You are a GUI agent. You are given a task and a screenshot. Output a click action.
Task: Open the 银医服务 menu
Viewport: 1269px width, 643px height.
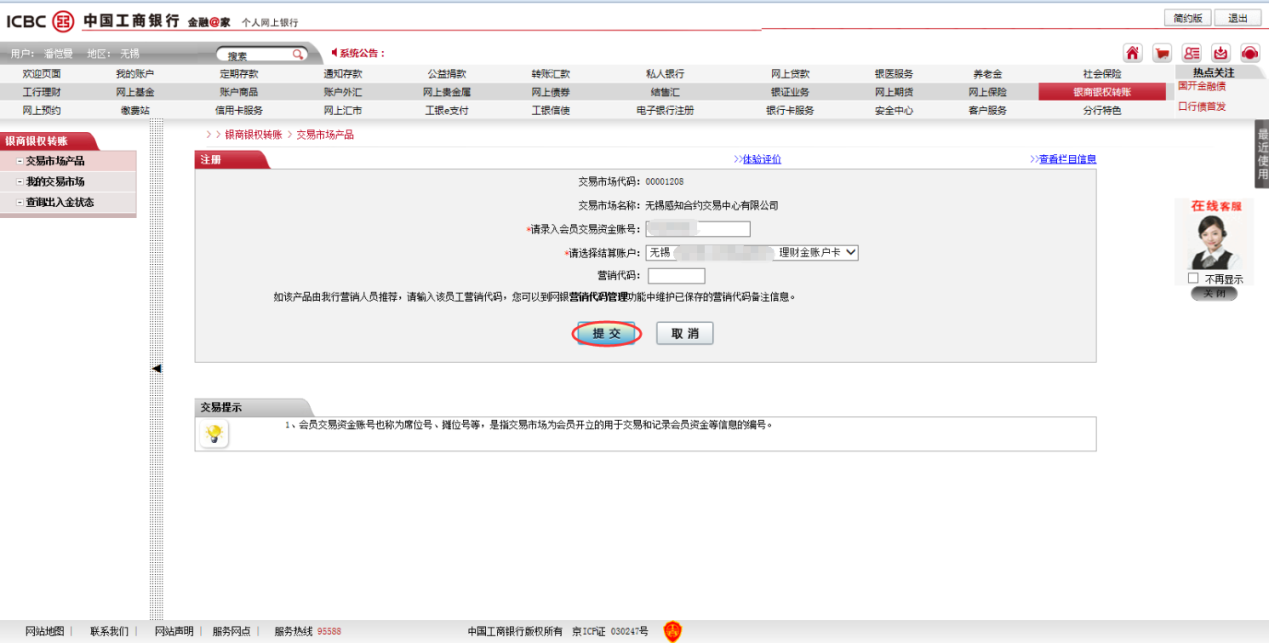click(894, 74)
